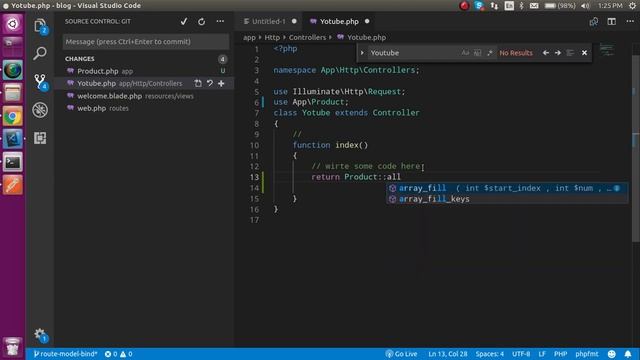The width and height of the screenshot is (640, 360).
Task: Change language mode PHP in status bar
Action: point(560,354)
